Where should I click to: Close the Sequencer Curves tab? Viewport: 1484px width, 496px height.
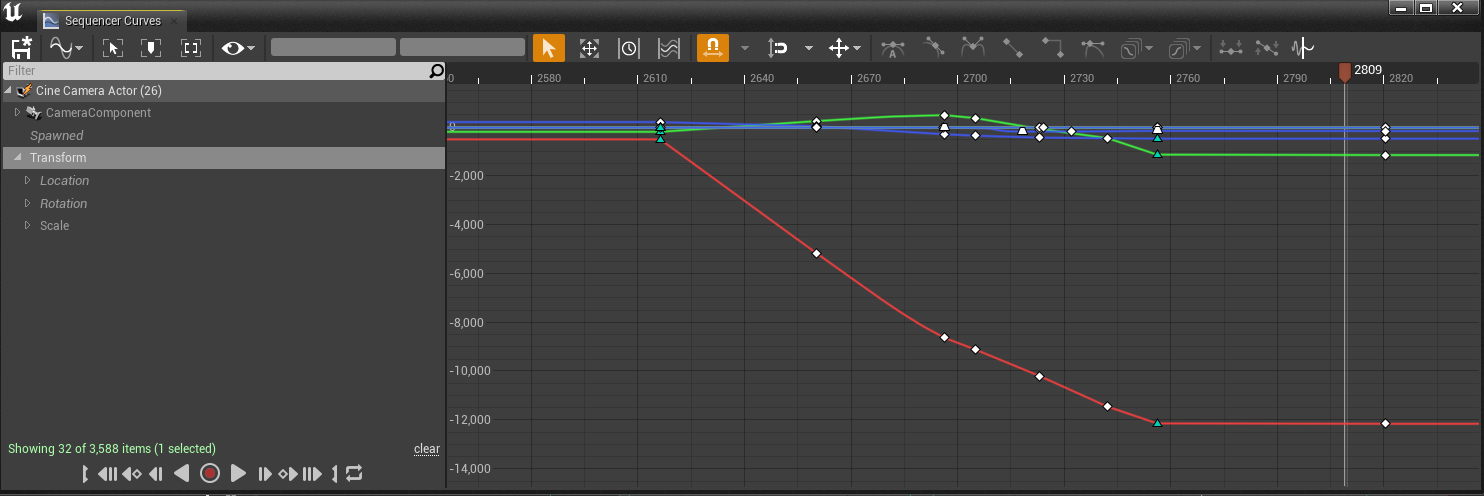coord(174,21)
